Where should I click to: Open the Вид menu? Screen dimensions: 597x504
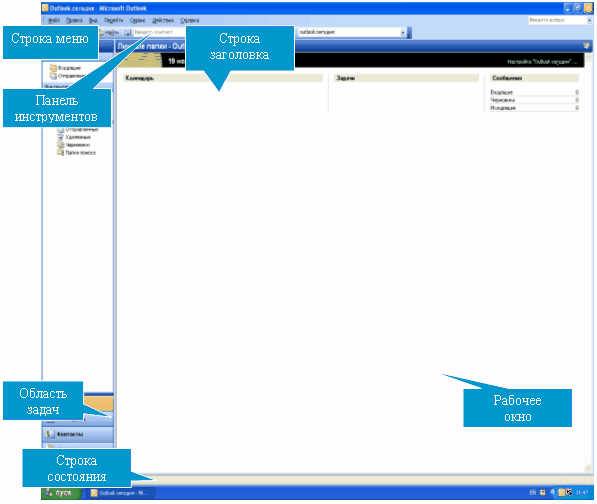93,20
